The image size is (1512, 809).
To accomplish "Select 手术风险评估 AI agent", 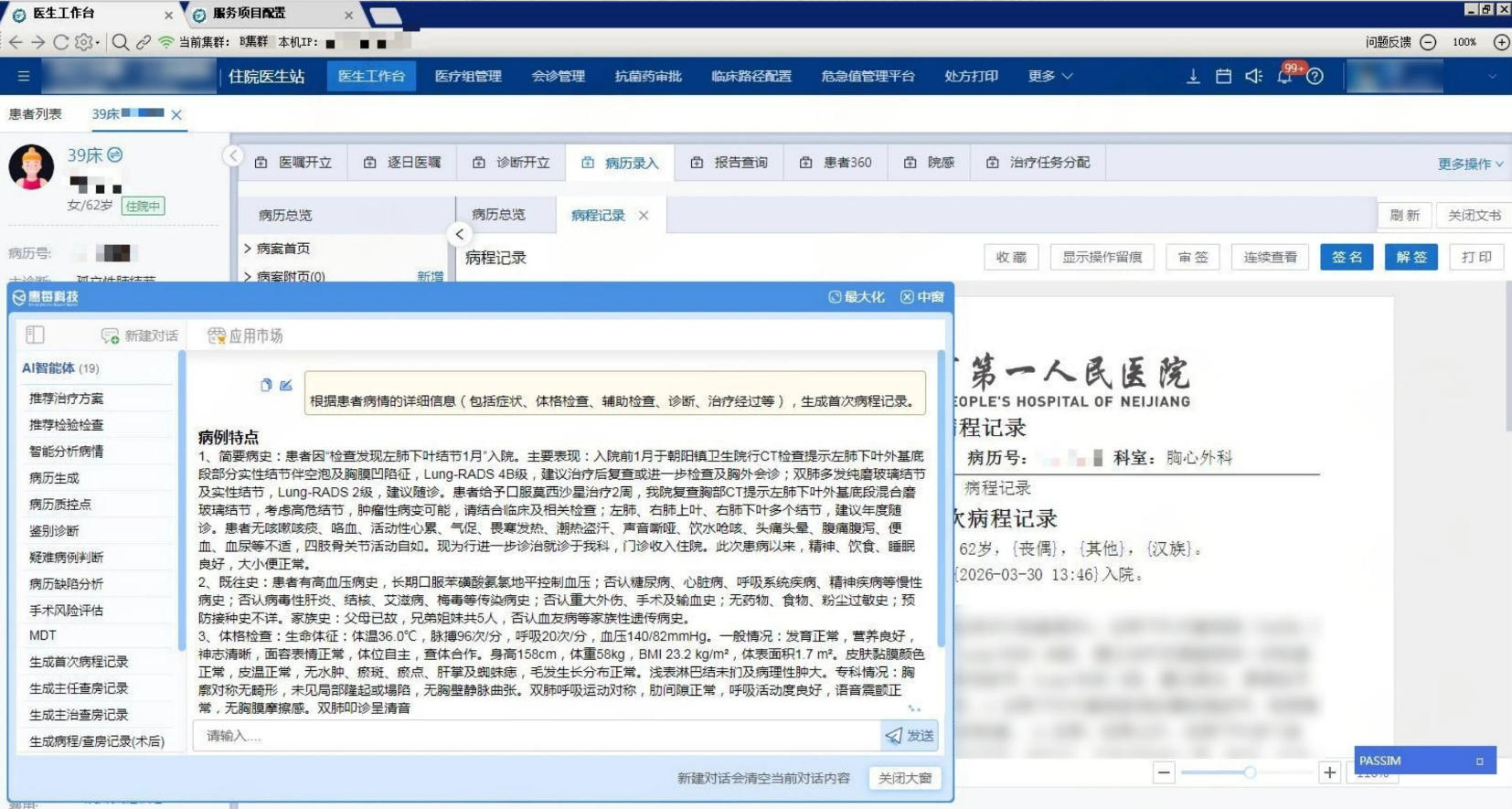I will click(67, 610).
